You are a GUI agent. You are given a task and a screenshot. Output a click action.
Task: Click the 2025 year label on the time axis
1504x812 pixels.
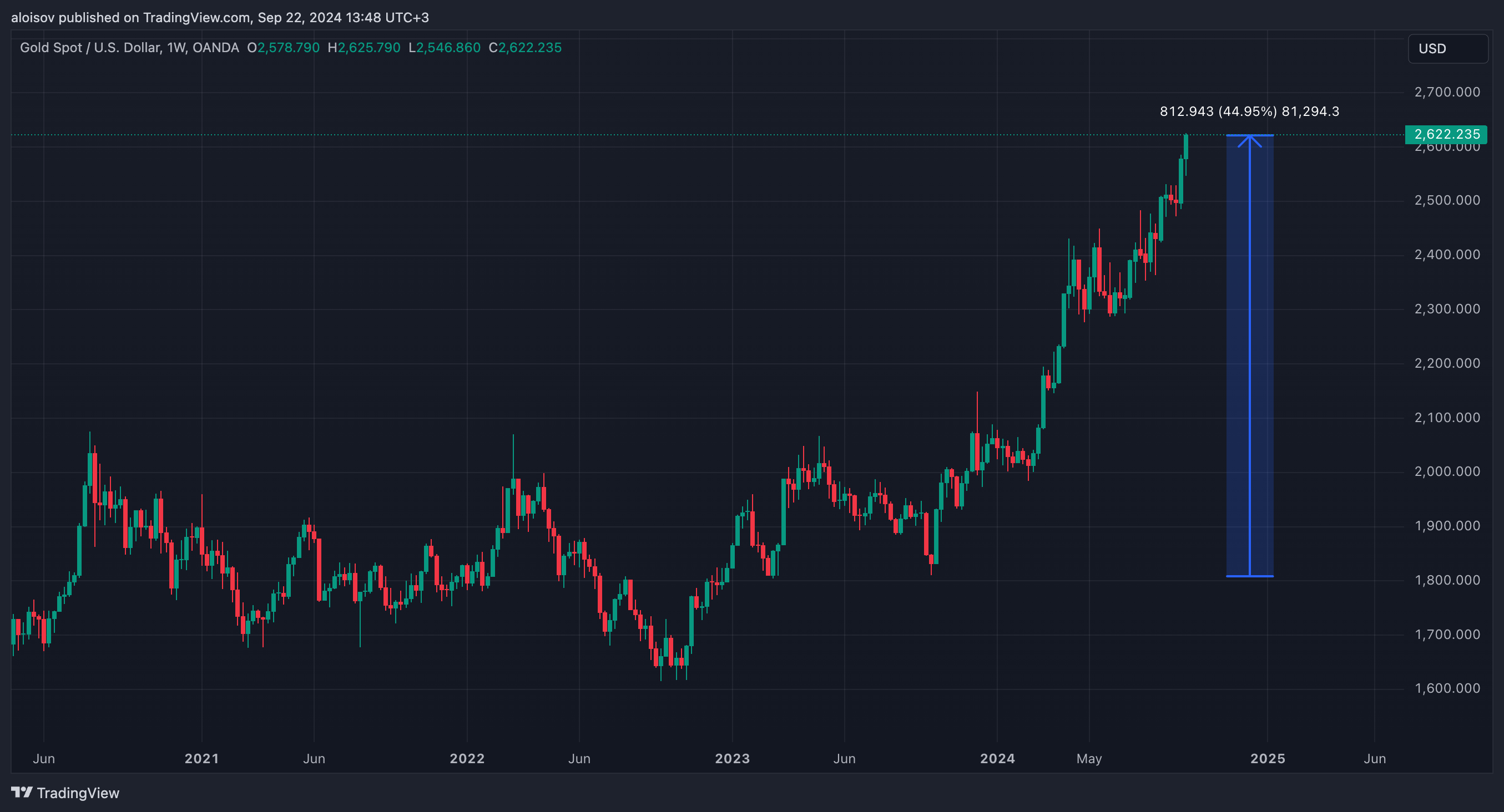pyautogui.click(x=1268, y=758)
